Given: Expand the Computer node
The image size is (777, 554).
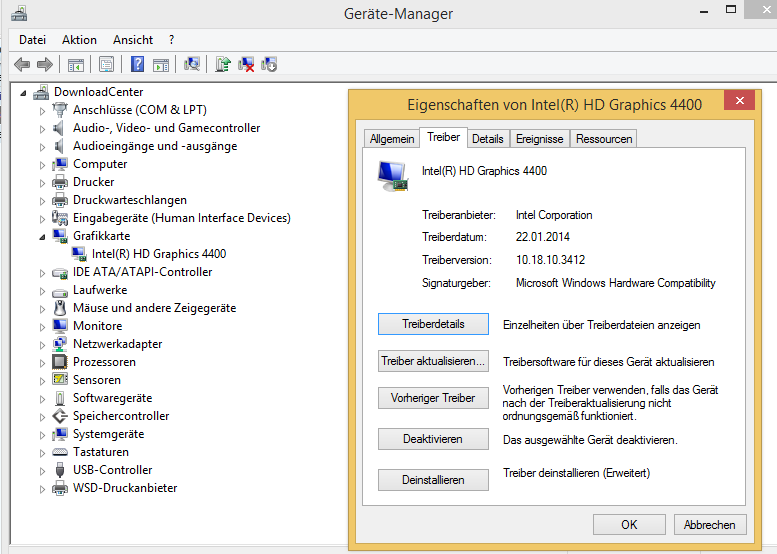Looking at the screenshot, I should [x=43, y=165].
